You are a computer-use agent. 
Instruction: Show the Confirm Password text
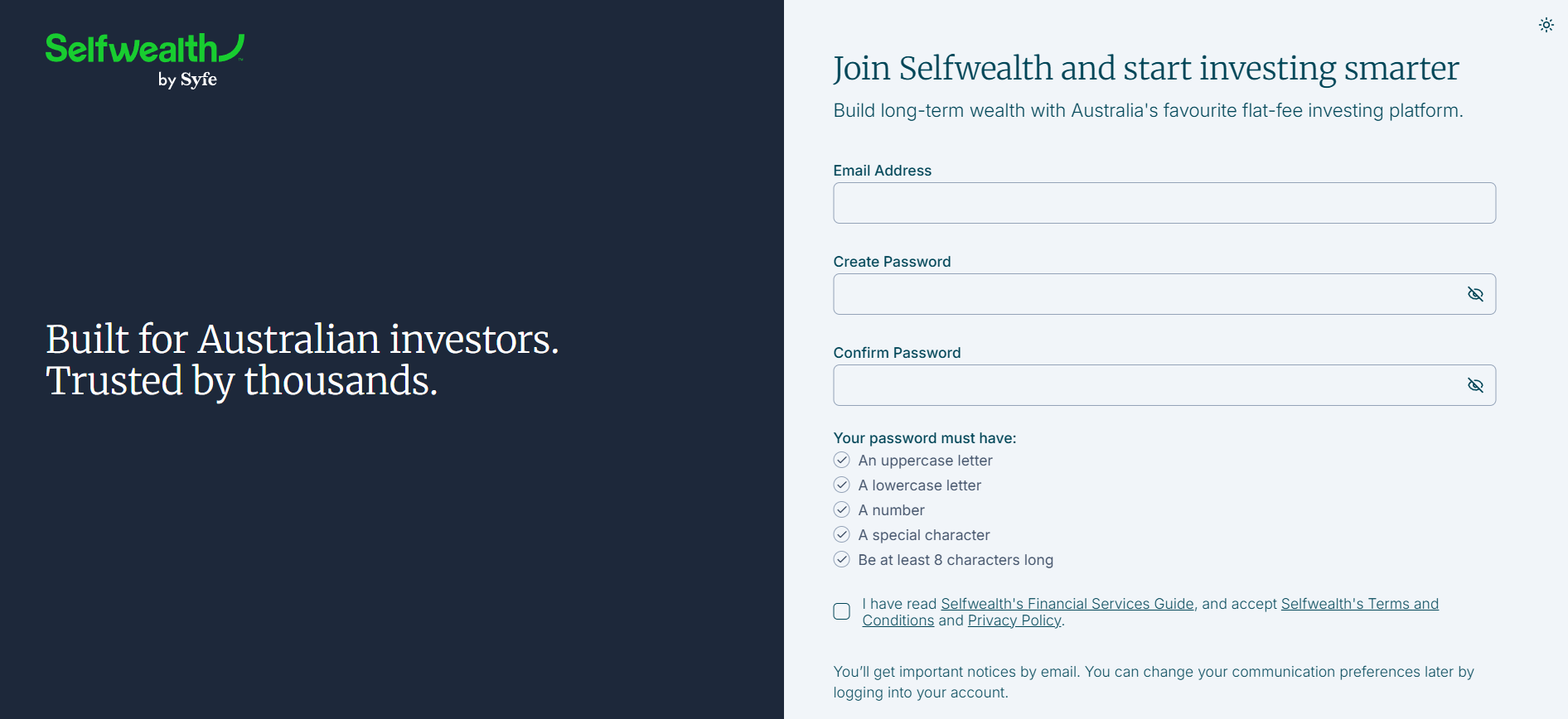pos(1475,385)
